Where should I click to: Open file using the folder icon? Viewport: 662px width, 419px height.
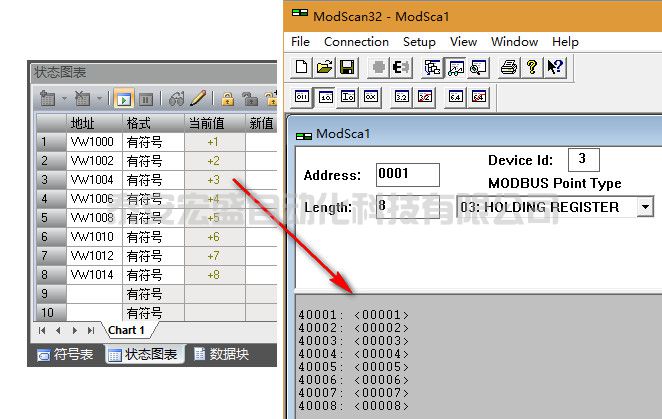[x=324, y=68]
